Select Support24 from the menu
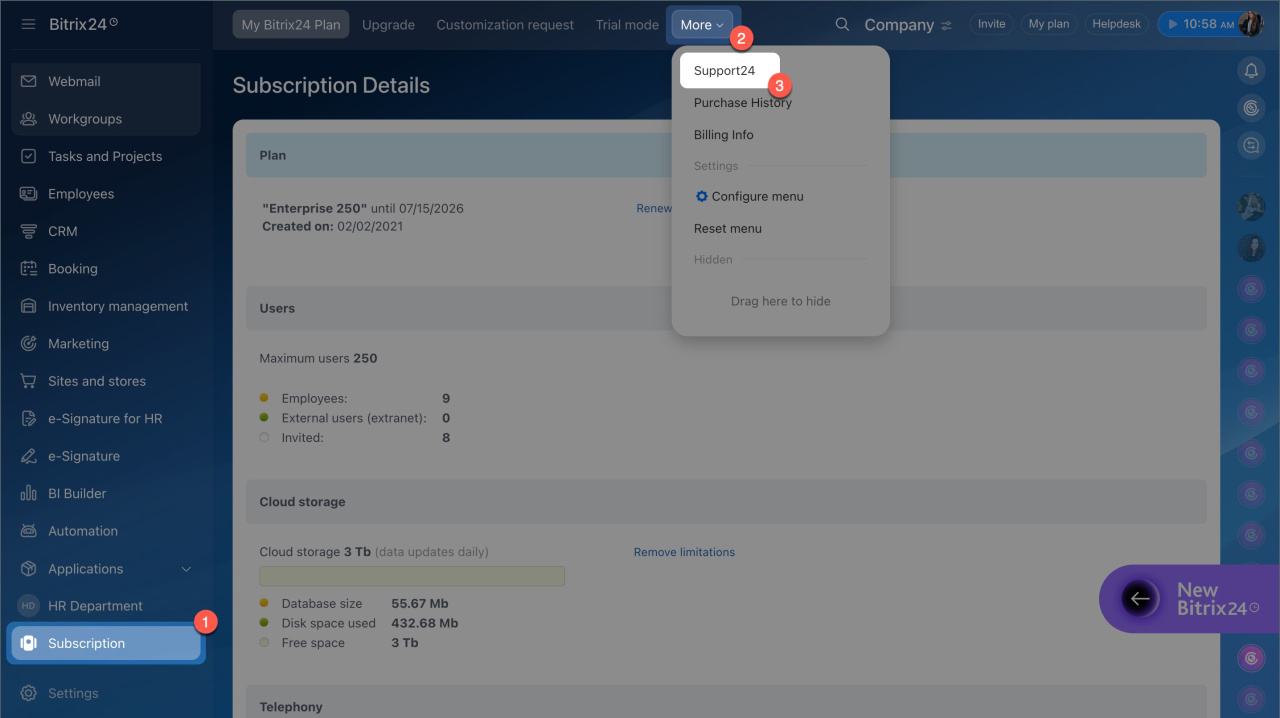 click(725, 71)
